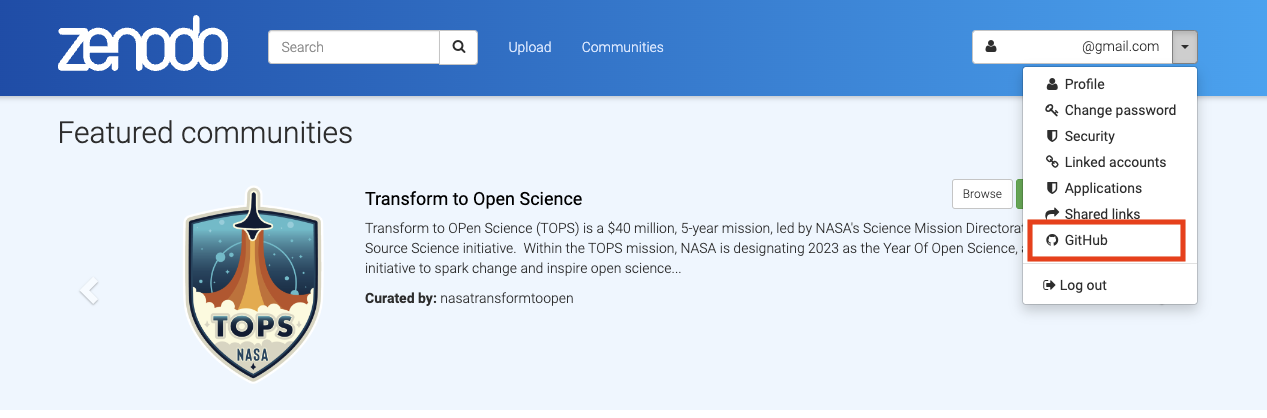Click the user icon in account button
This screenshot has width=1267, height=418.
[x=990, y=47]
